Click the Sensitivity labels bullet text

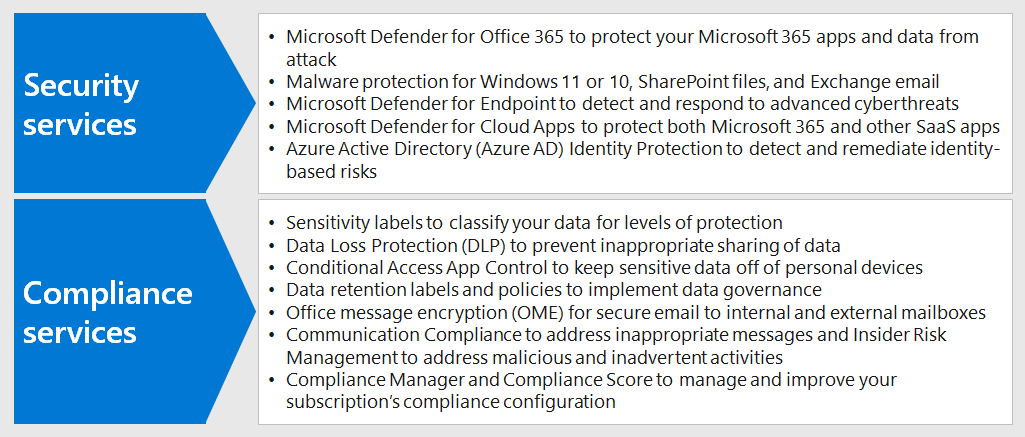pos(534,223)
